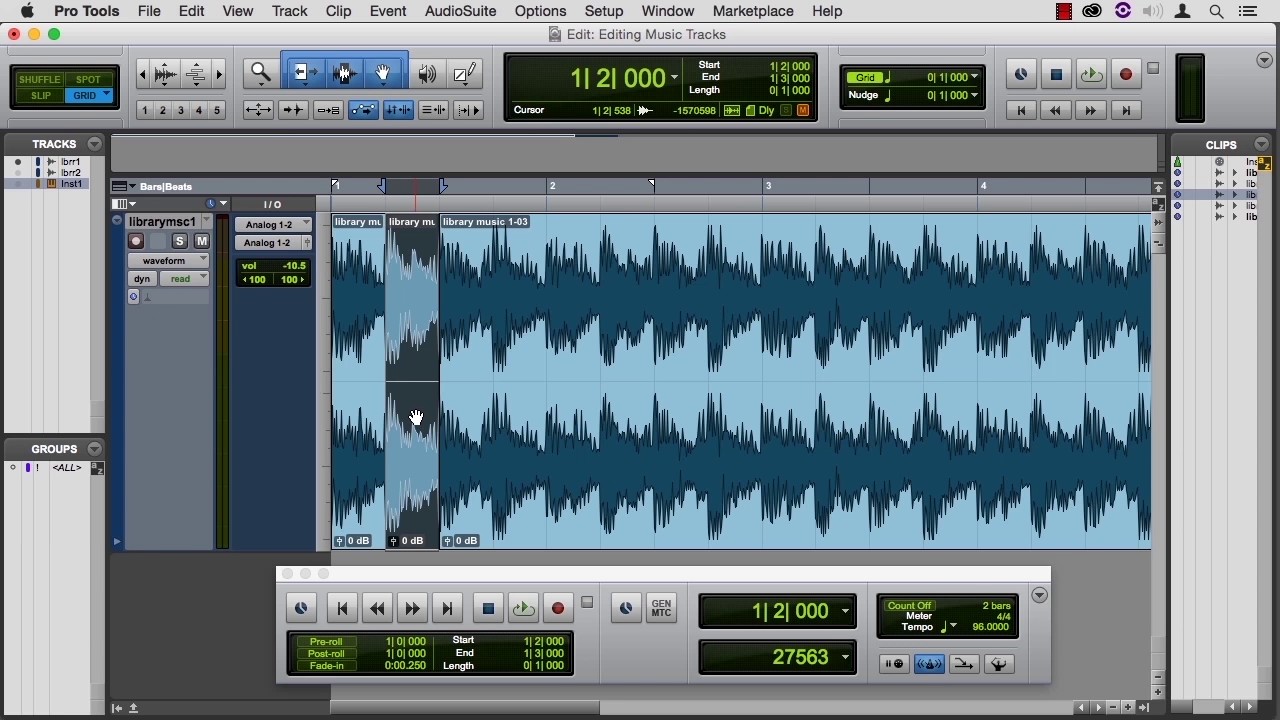Click the dyn button on librarymsc1
The image size is (1280, 720).
[142, 279]
